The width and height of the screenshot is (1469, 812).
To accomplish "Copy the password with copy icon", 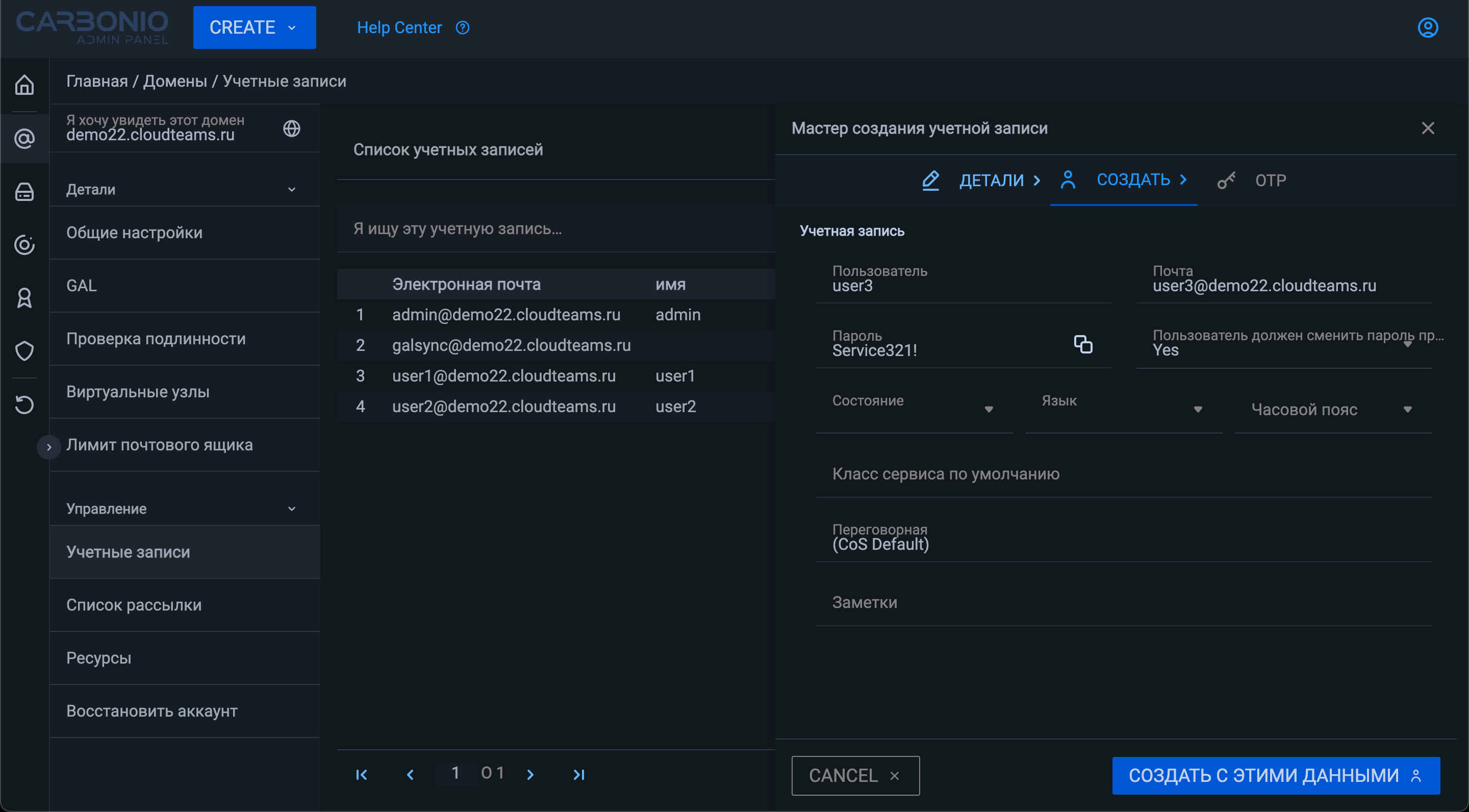I will click(1082, 344).
